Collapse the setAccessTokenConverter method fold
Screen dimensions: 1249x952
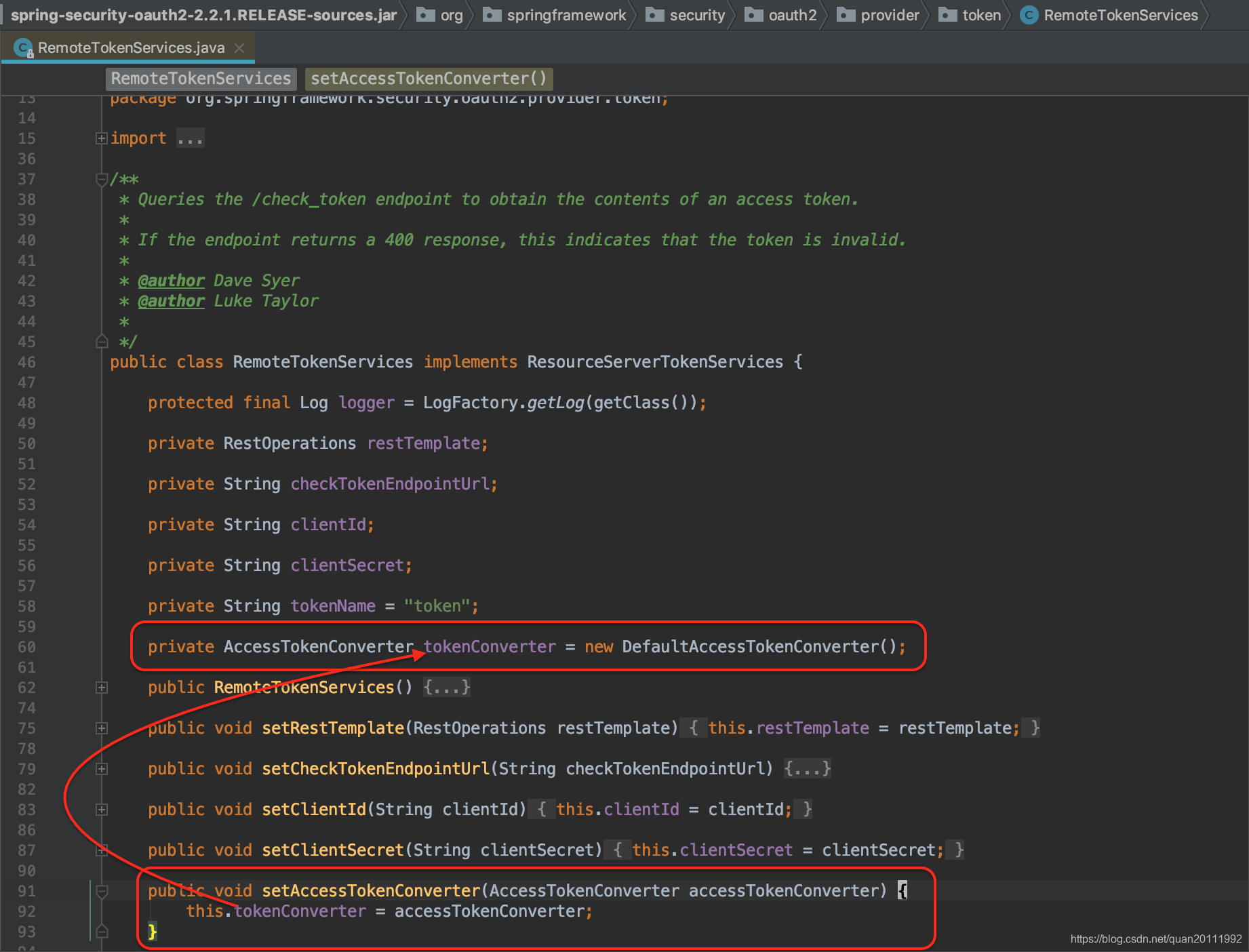click(x=102, y=891)
